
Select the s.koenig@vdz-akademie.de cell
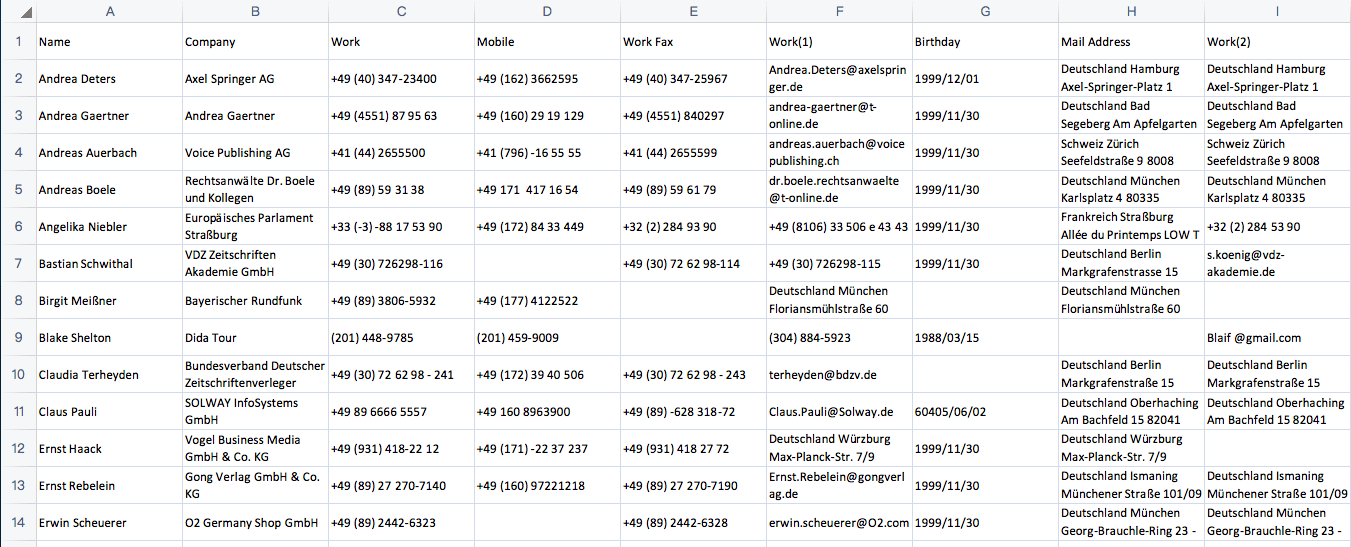pos(1277,264)
